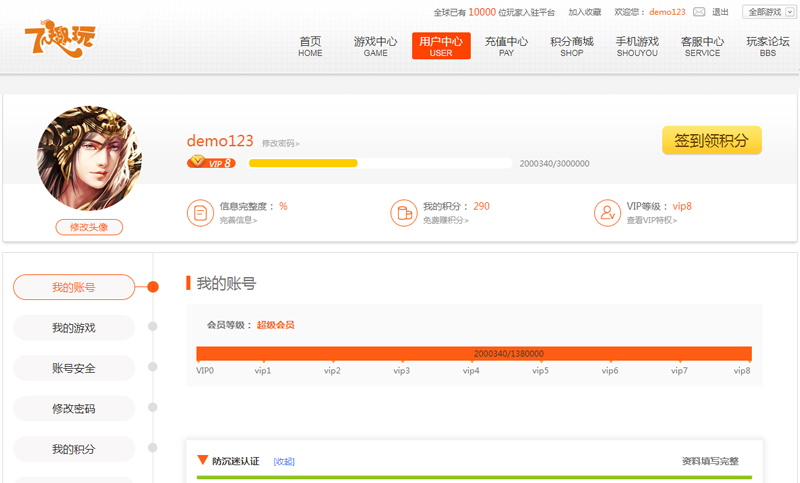Viewport: 800px width, 483px height.
Task: Click the orange dot beside 我的账号
Action: click(153, 287)
